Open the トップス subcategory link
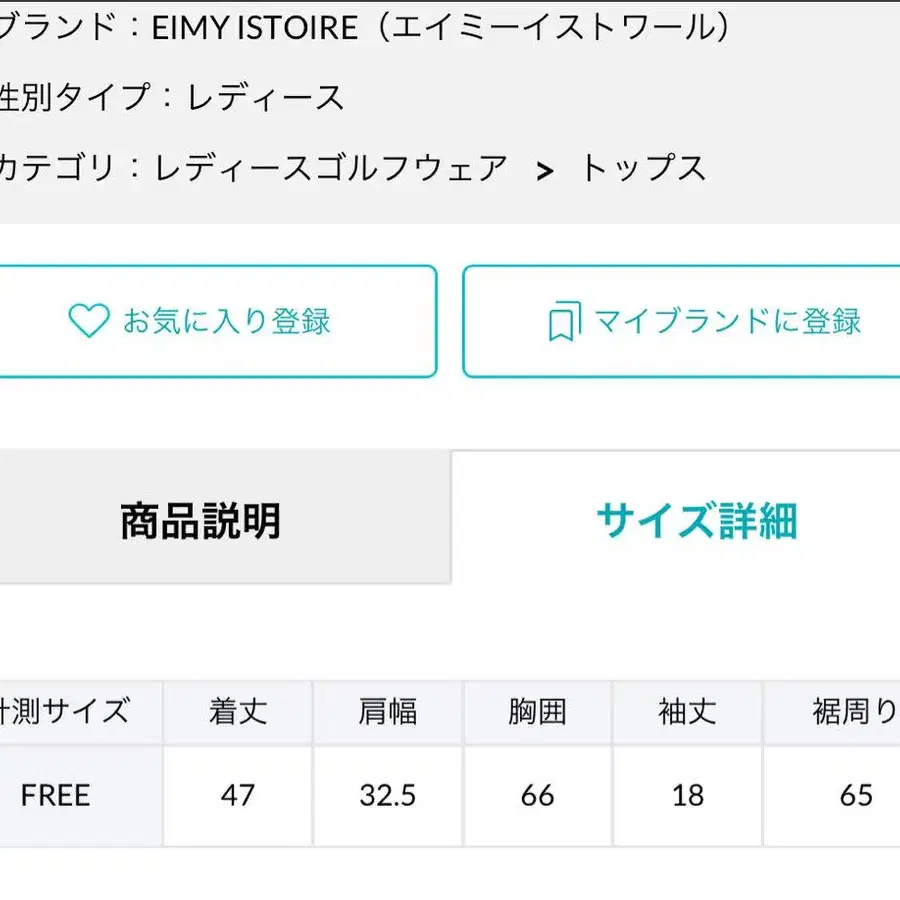This screenshot has height=900, width=900. click(643, 167)
